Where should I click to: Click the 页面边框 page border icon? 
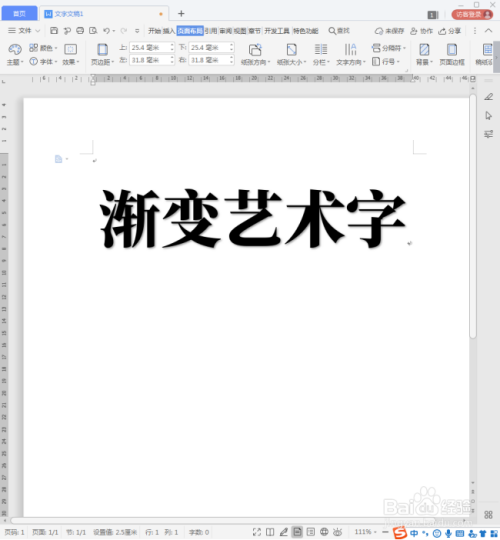click(x=452, y=54)
